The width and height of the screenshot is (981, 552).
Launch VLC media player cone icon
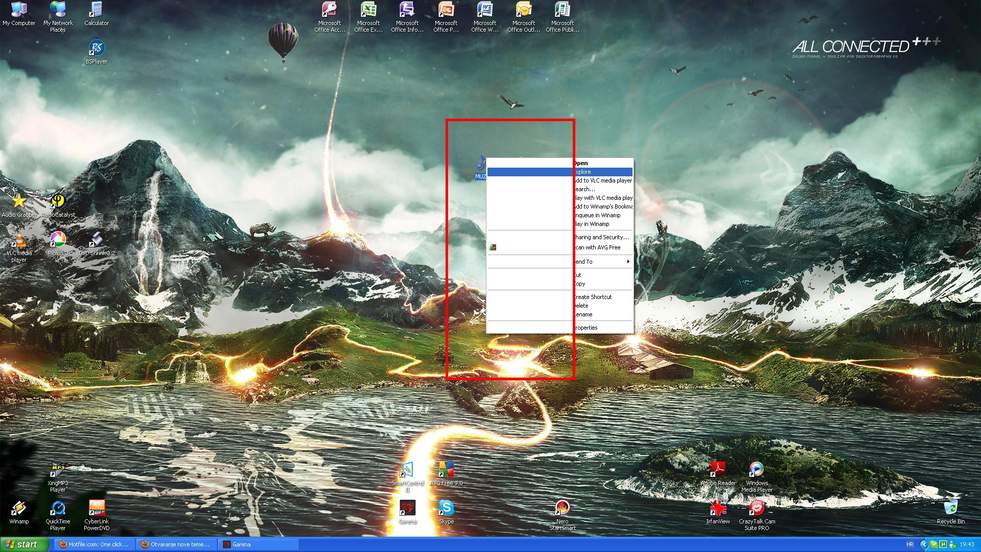click(19, 248)
